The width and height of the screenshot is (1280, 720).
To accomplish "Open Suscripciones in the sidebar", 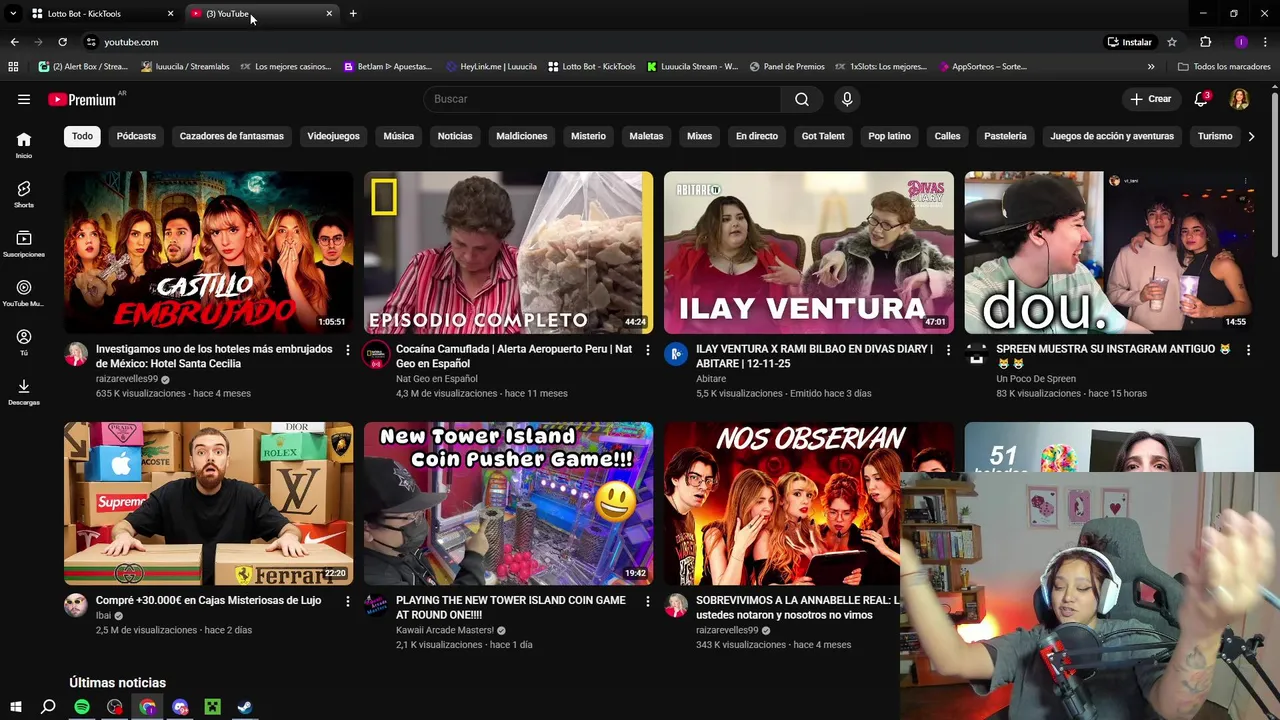I will [x=24, y=244].
